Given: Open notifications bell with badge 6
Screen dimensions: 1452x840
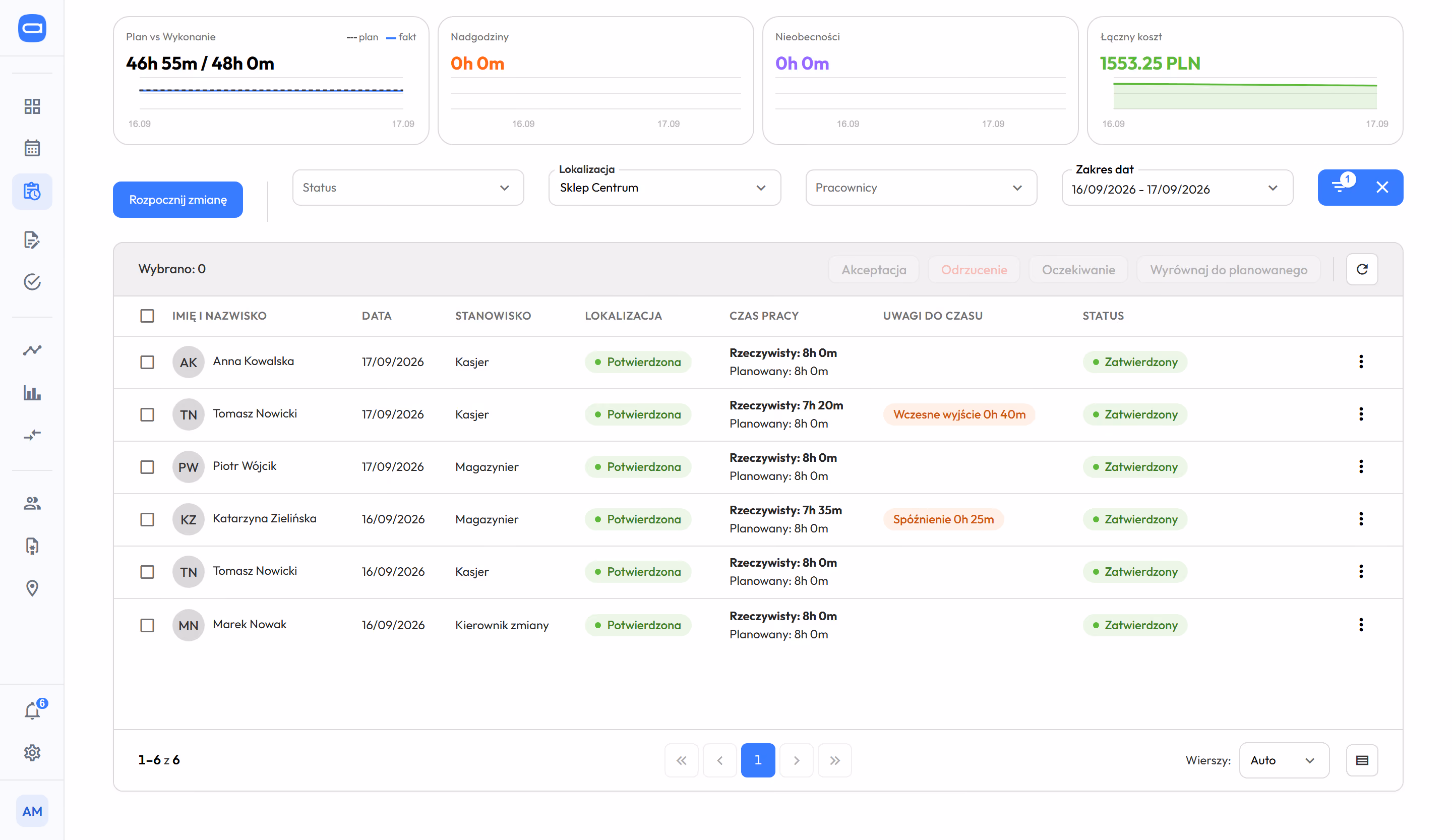Looking at the screenshot, I should (32, 711).
